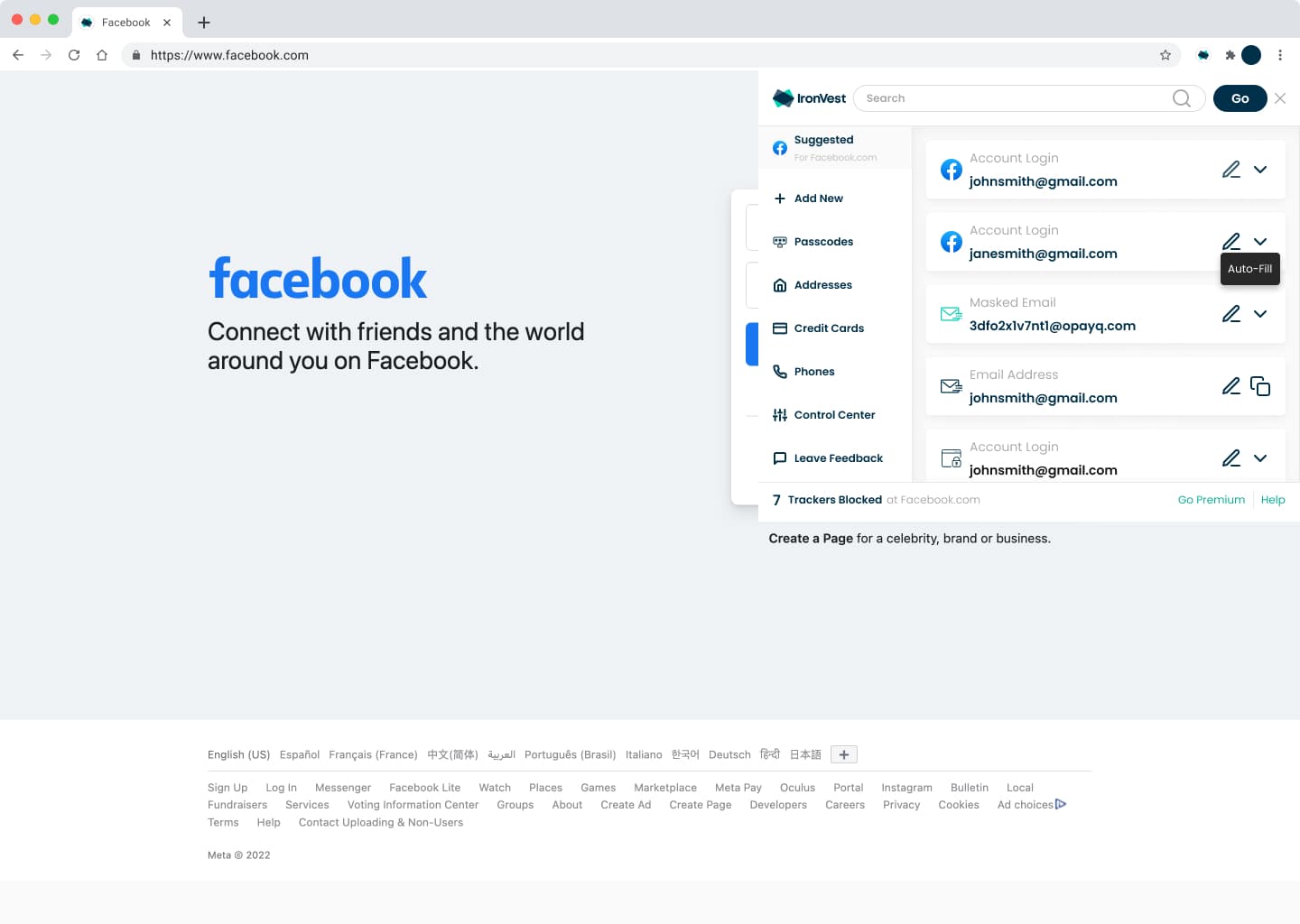Open the IronVest Help link
The image size is (1300, 924).
(1273, 500)
